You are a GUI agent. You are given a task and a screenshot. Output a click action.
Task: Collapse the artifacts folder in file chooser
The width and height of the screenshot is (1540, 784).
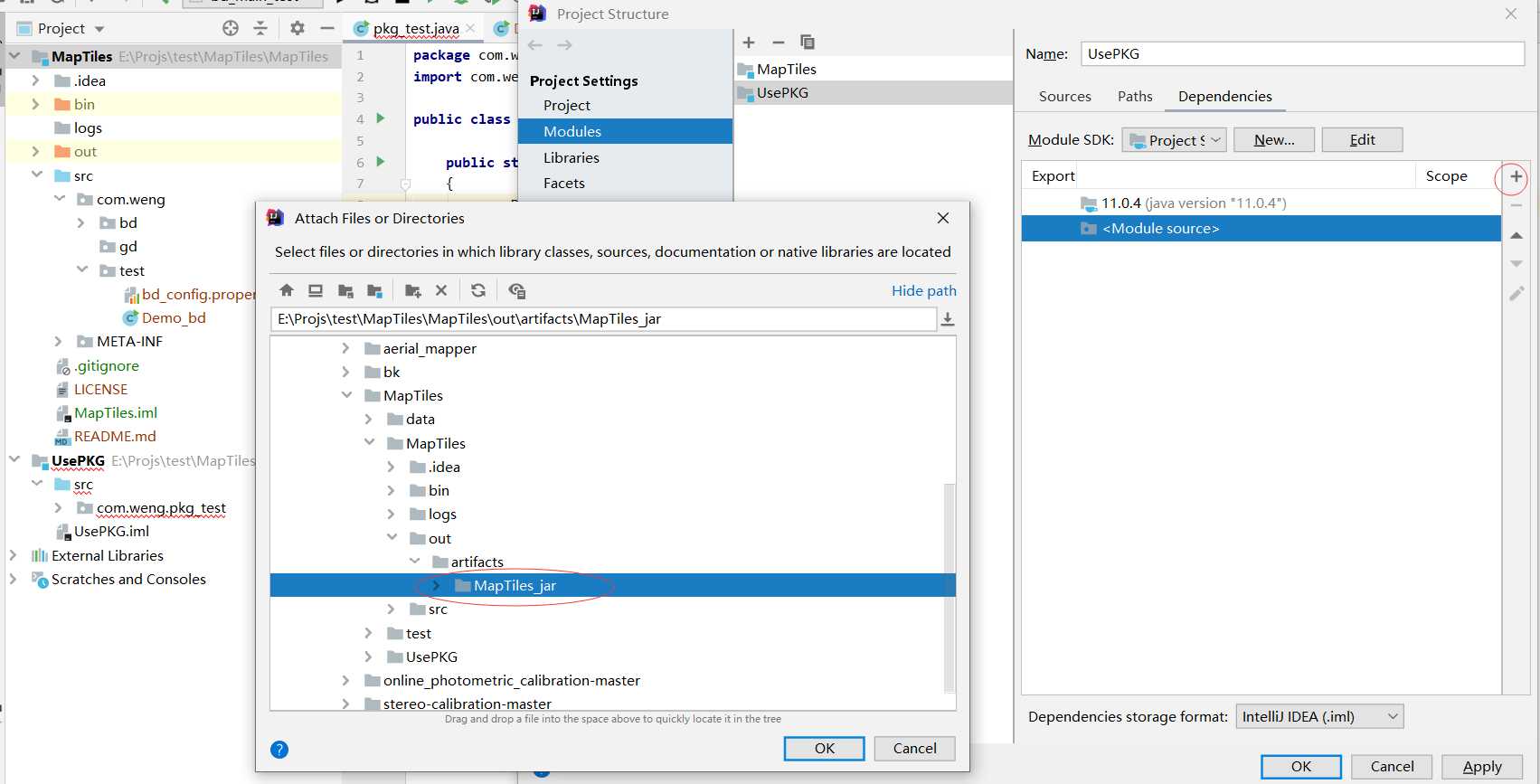[x=415, y=562]
